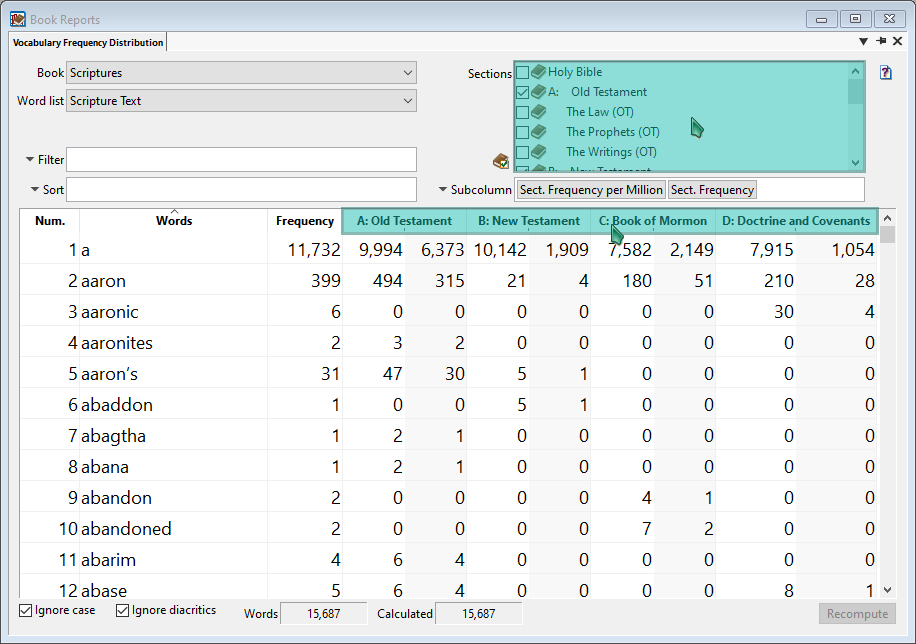Click the Holy Bible book icon
Viewport: 916px width, 644px height.
(x=539, y=72)
